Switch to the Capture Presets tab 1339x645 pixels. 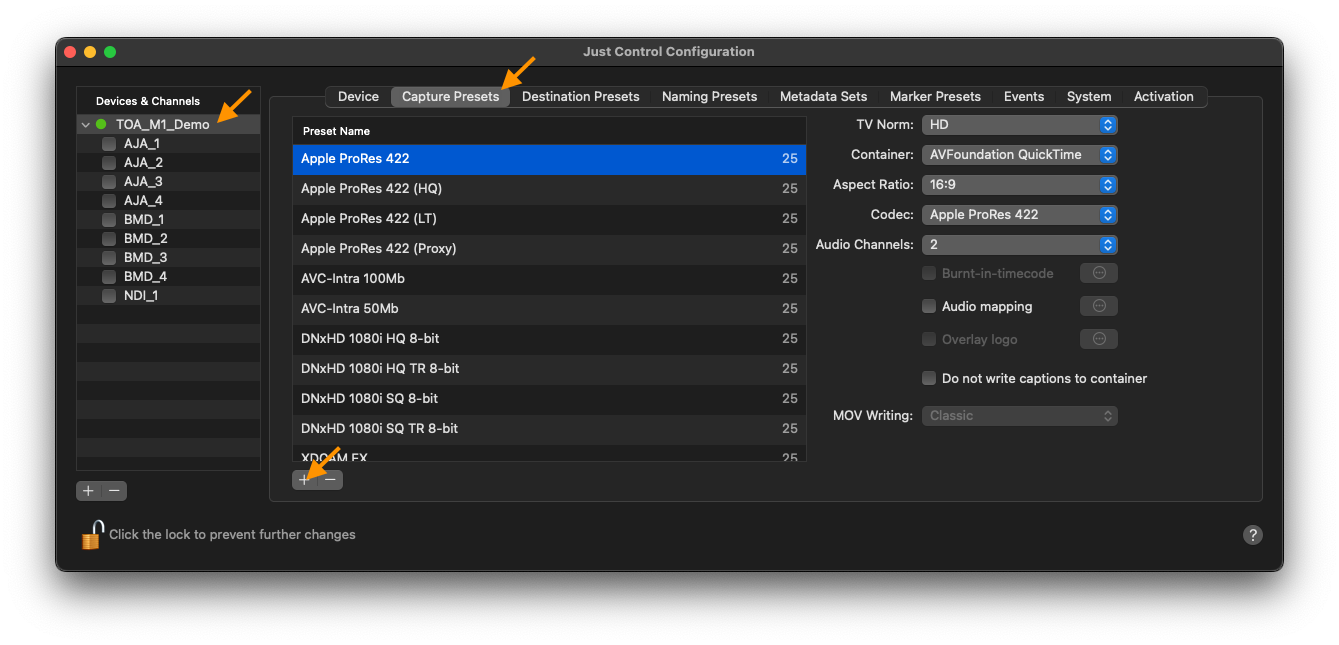pos(450,97)
